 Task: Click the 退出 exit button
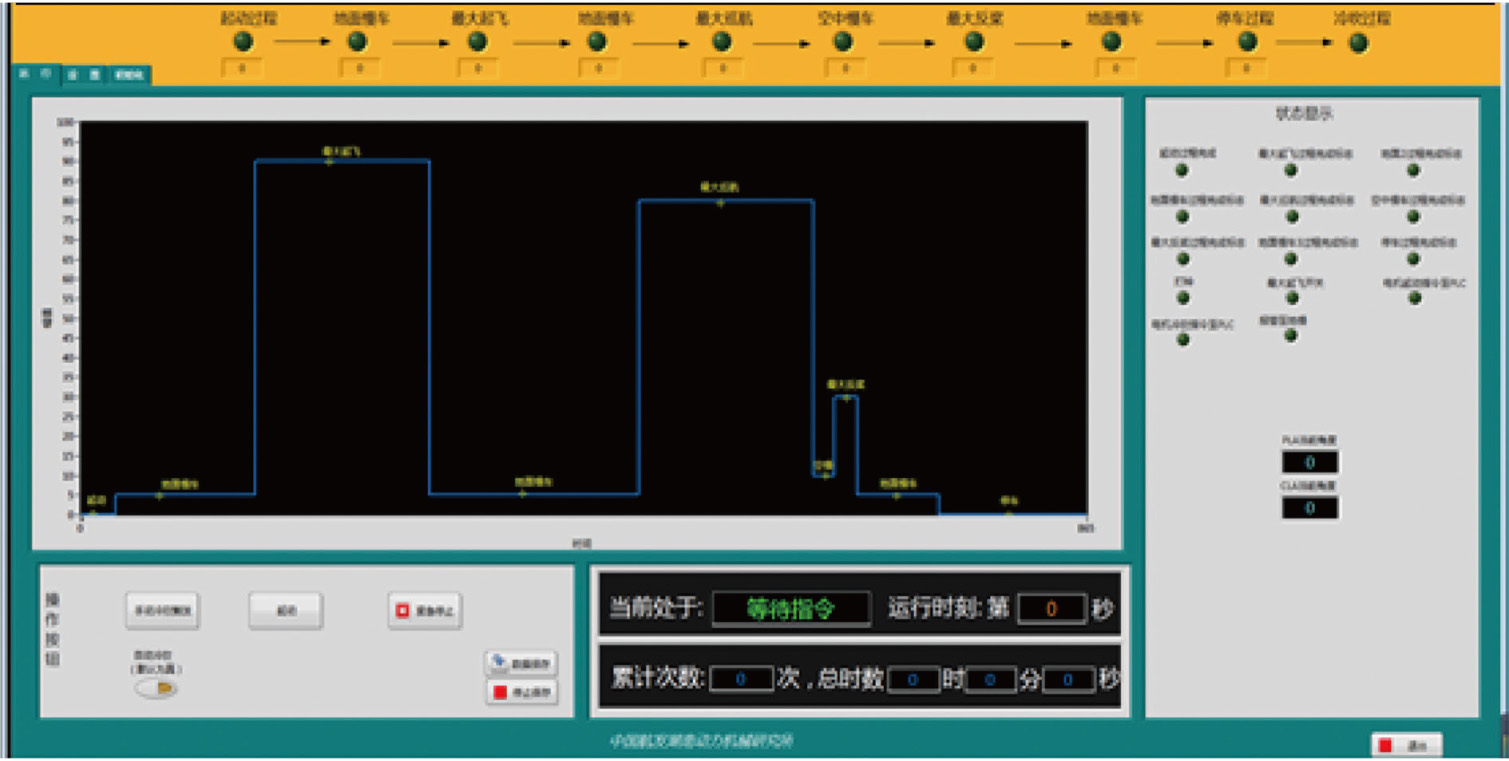pyautogui.click(x=1406, y=745)
